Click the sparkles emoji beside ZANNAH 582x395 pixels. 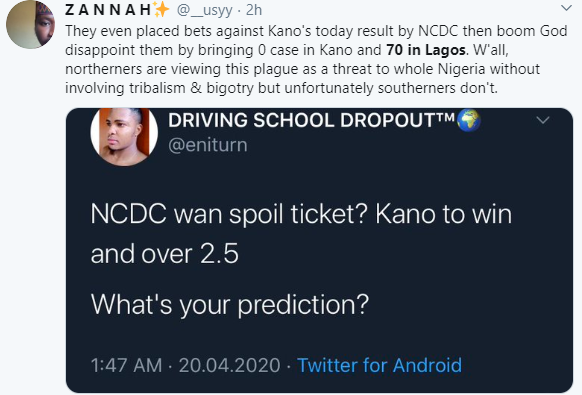pyautogui.click(x=161, y=9)
